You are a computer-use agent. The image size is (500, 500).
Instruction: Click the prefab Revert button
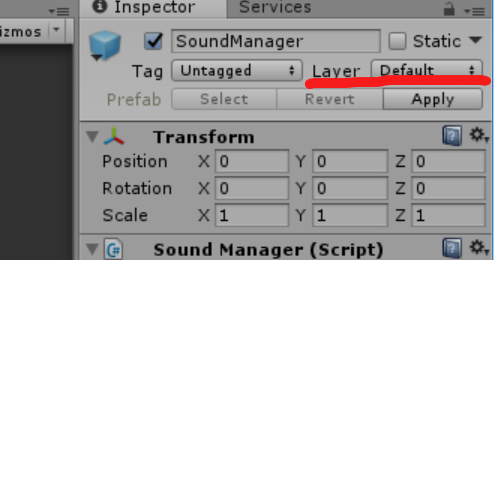point(330,99)
